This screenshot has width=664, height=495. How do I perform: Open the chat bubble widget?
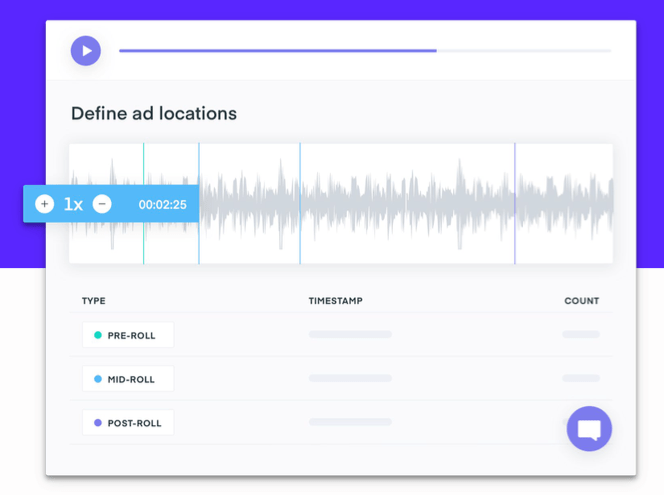589,429
